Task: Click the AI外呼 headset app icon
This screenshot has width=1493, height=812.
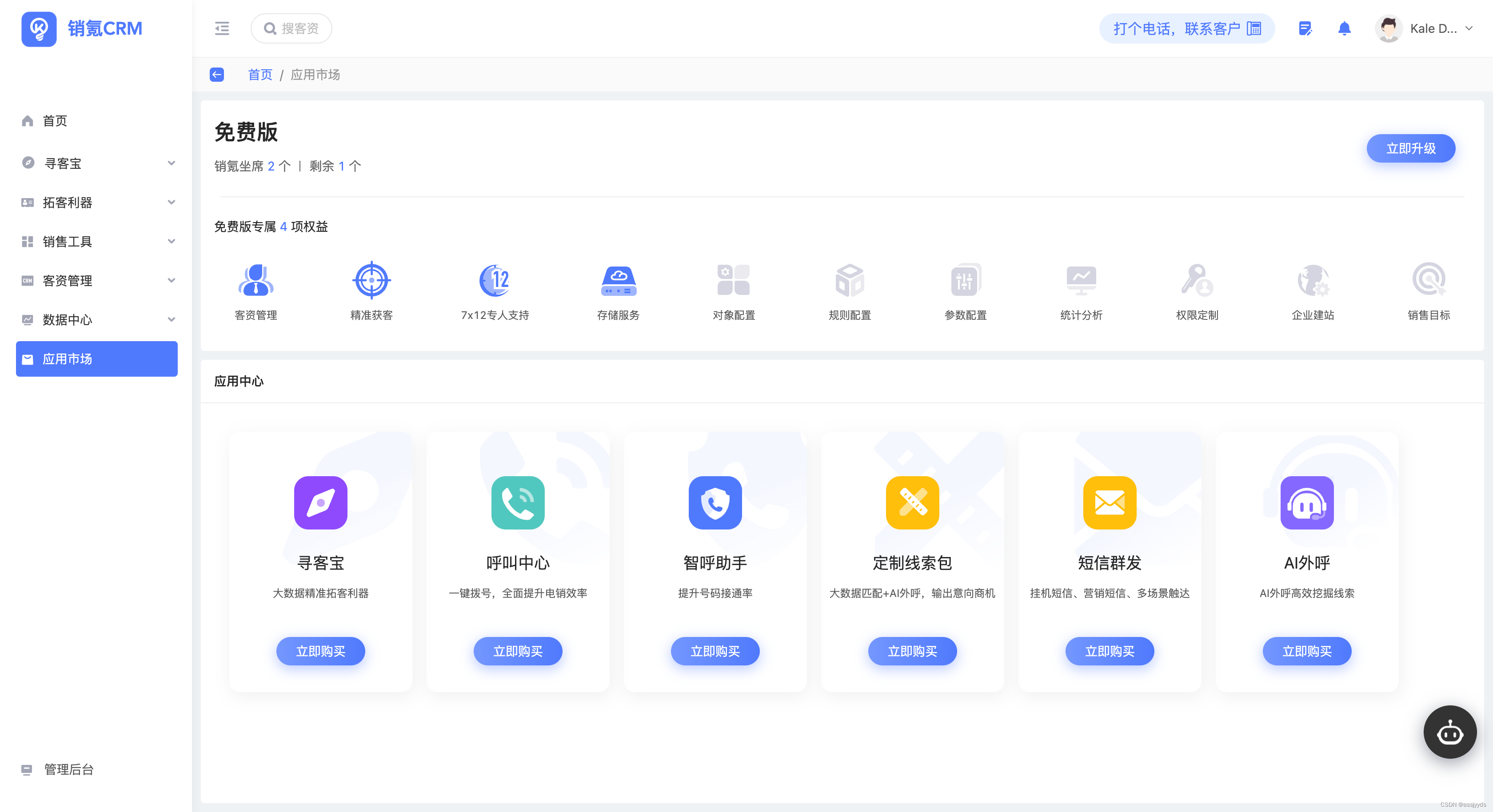Action: click(x=1306, y=502)
